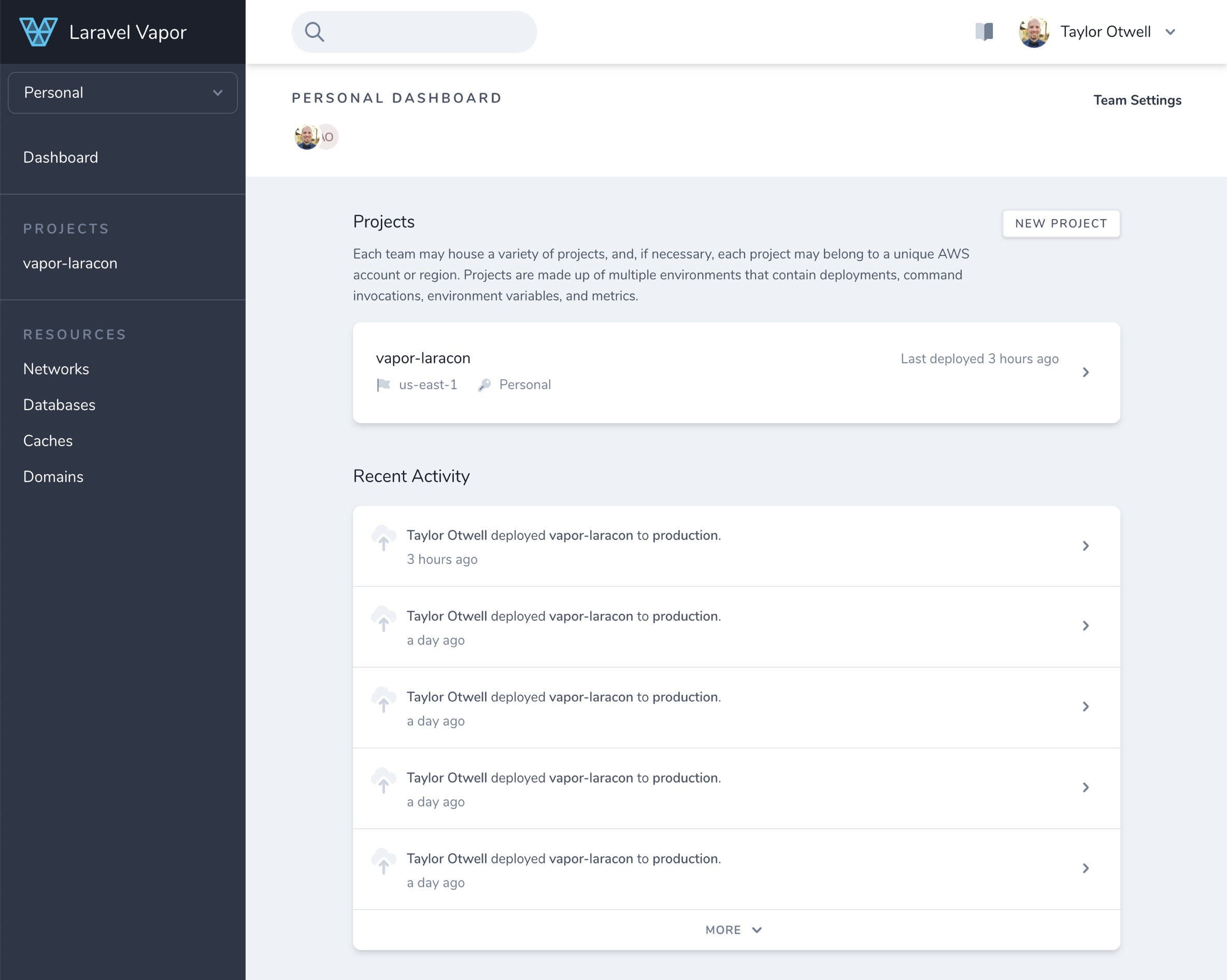Click the Laravel Vapor logo icon
1227x980 pixels.
[x=38, y=32]
